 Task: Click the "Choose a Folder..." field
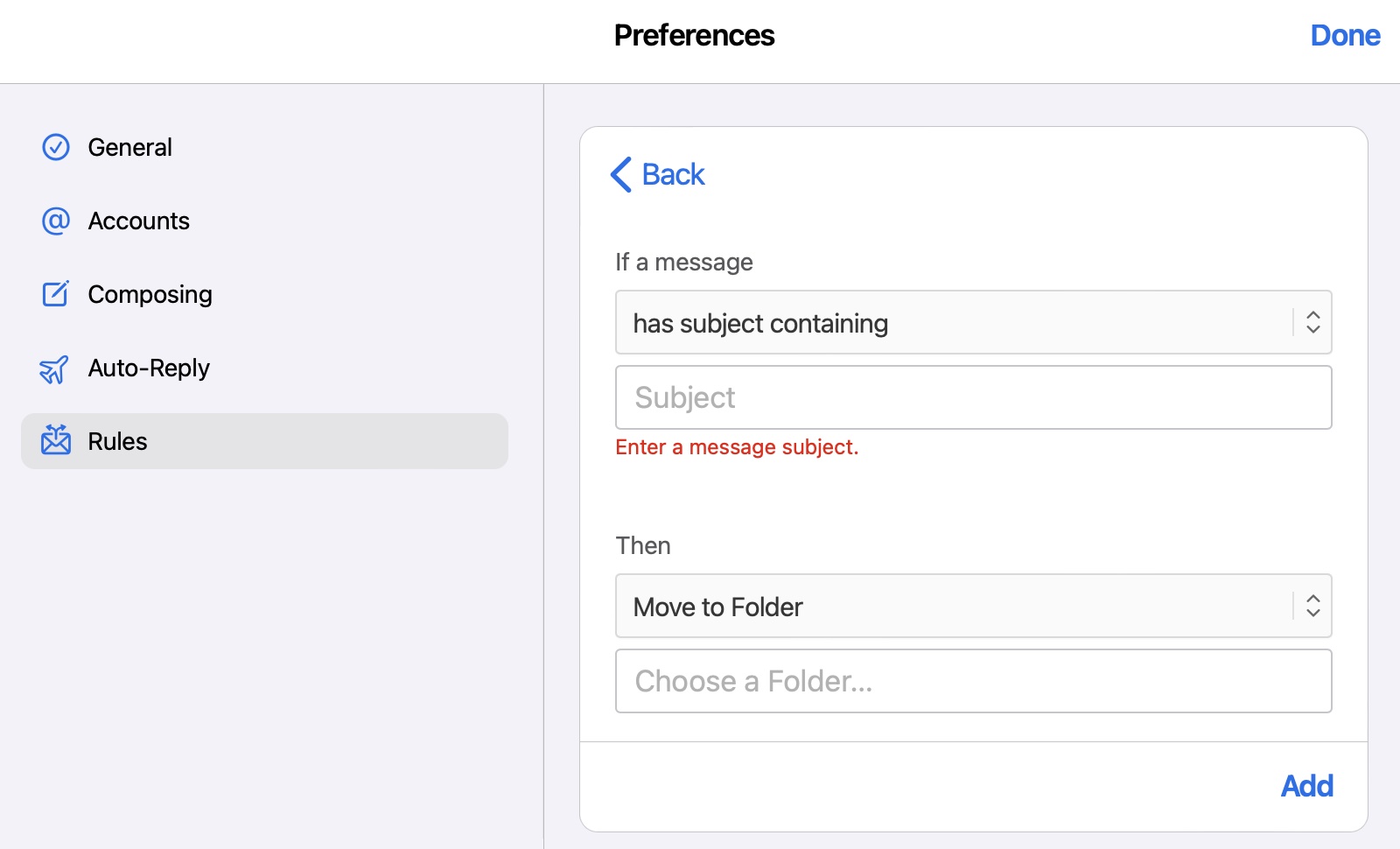974,681
